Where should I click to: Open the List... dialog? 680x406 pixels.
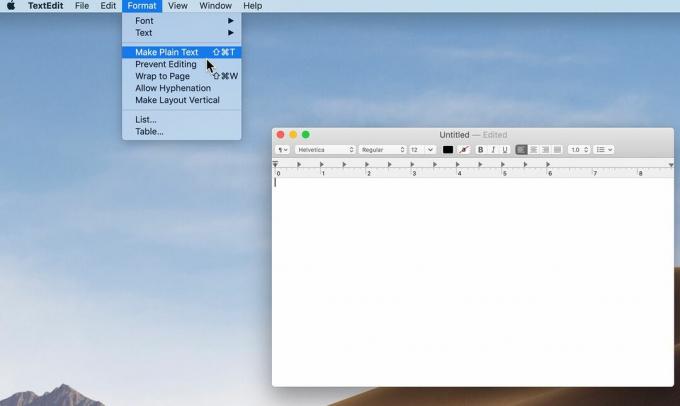coord(182,119)
